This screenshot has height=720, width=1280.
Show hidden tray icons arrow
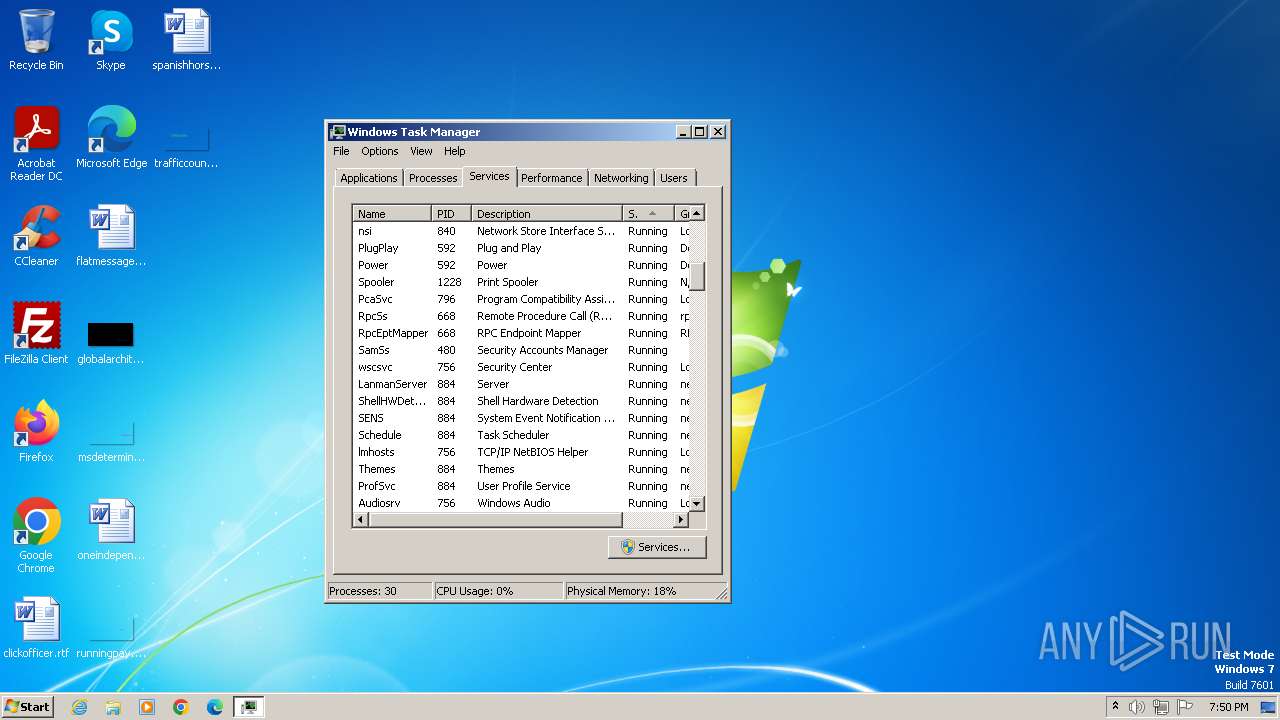click(1116, 707)
